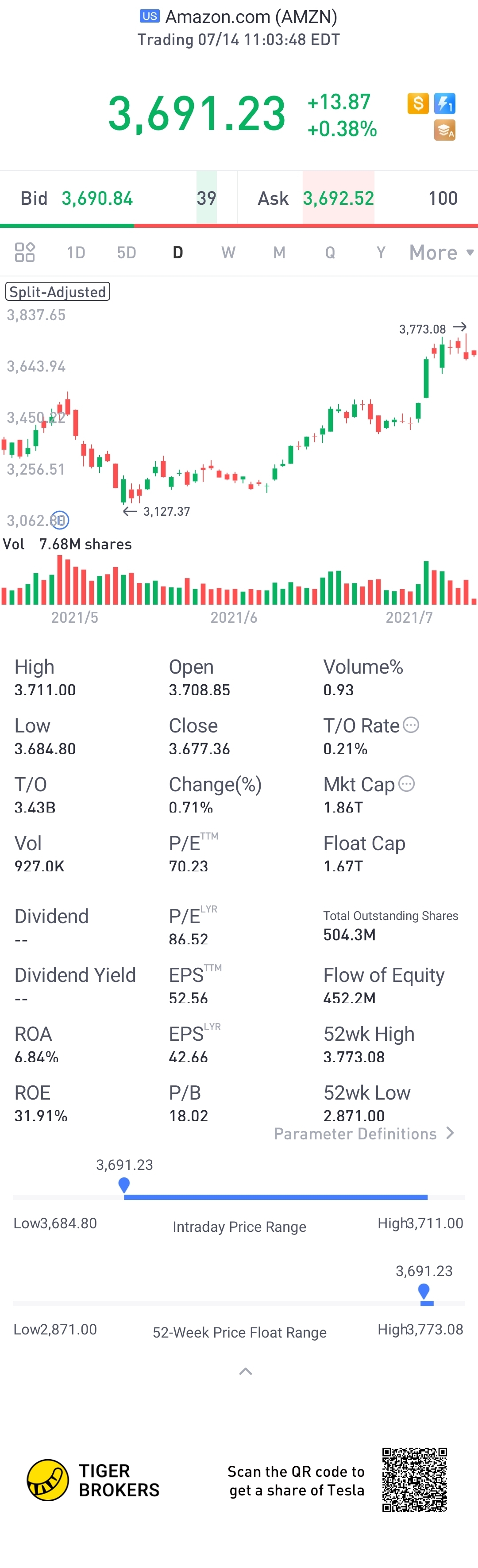Screen dimensions: 478x1568
Task: Switch to the 1D chart tab
Action: tap(76, 253)
